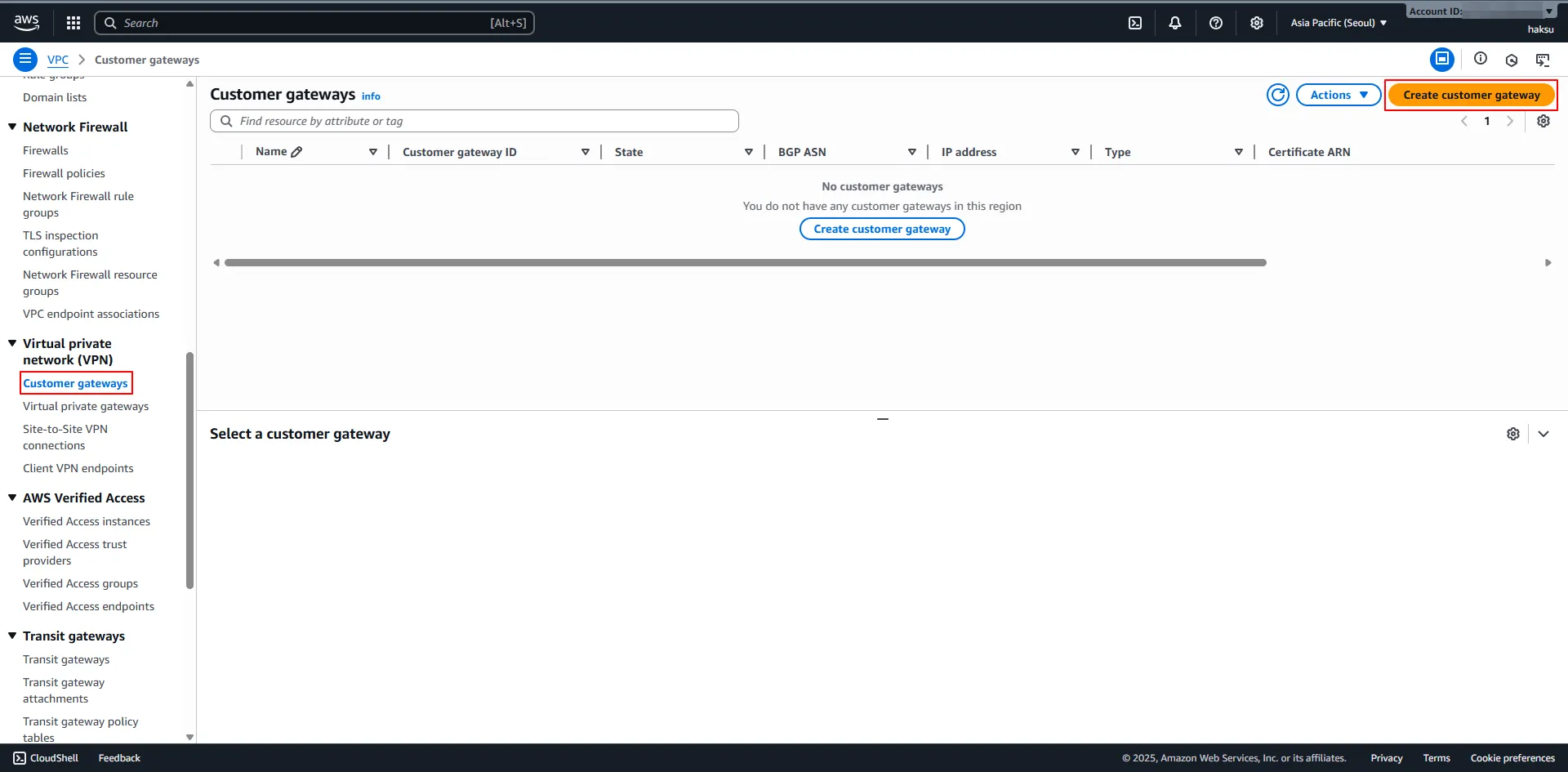The image size is (1568, 772).
Task: Sort by Customer gateway ID column arrow
Action: 586,152
